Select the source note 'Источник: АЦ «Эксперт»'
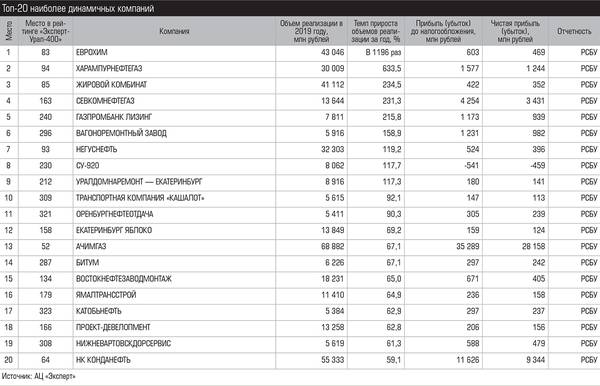 tap(38, 376)
